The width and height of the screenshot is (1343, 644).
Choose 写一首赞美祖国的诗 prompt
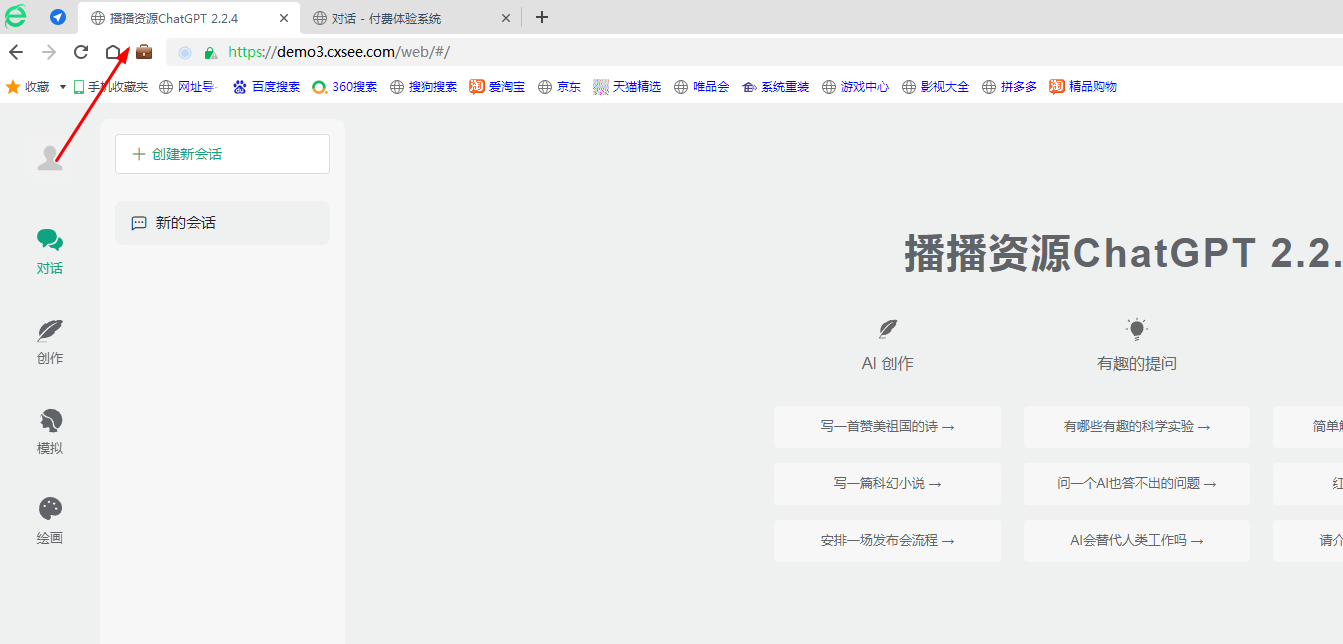[887, 427]
